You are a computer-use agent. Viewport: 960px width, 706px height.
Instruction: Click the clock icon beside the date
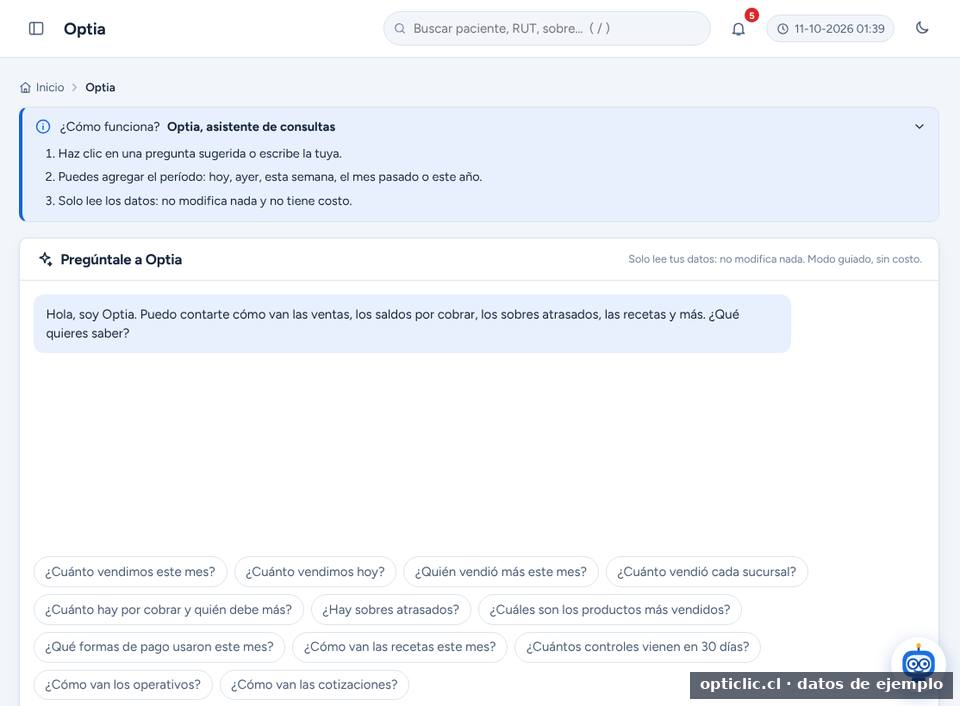[782, 29]
